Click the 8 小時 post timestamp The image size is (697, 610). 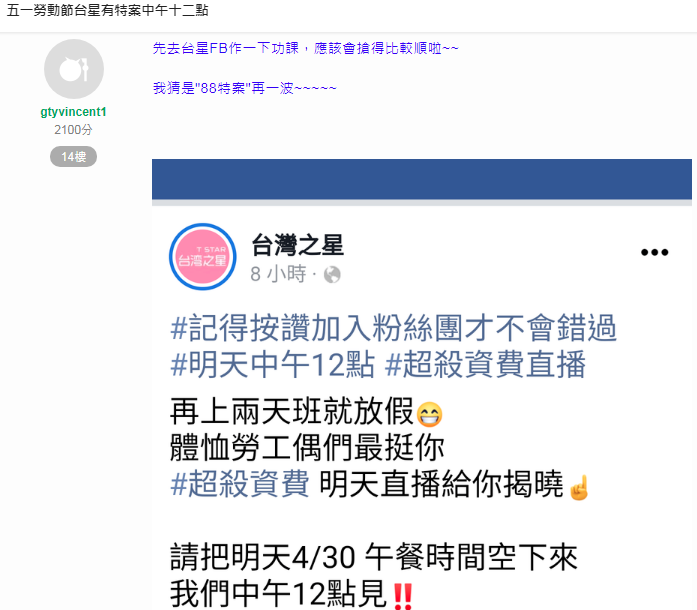278,273
